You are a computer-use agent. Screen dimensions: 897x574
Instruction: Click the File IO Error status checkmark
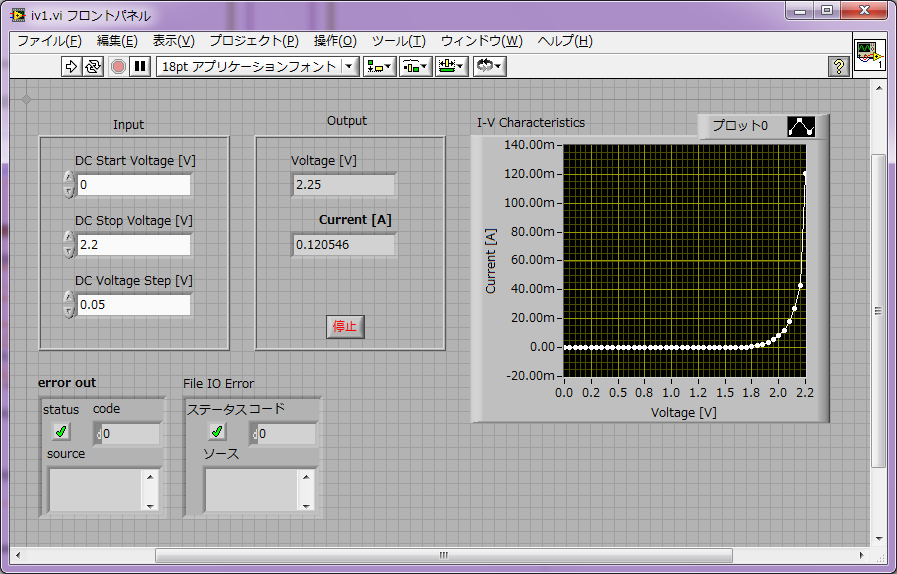217,432
